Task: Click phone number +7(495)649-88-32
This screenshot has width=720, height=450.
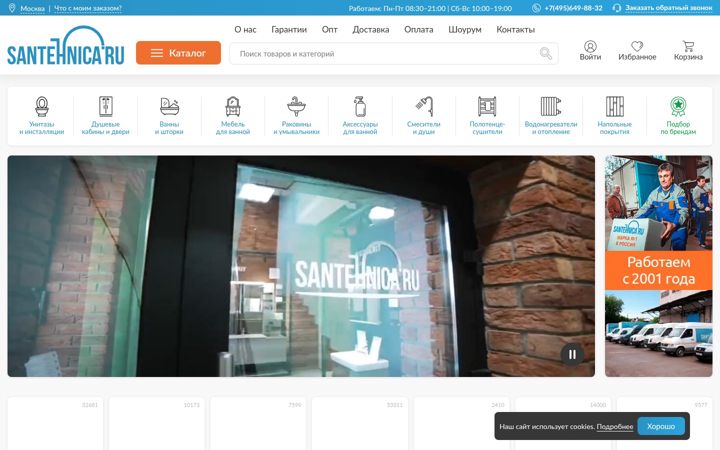Action: coord(573,8)
